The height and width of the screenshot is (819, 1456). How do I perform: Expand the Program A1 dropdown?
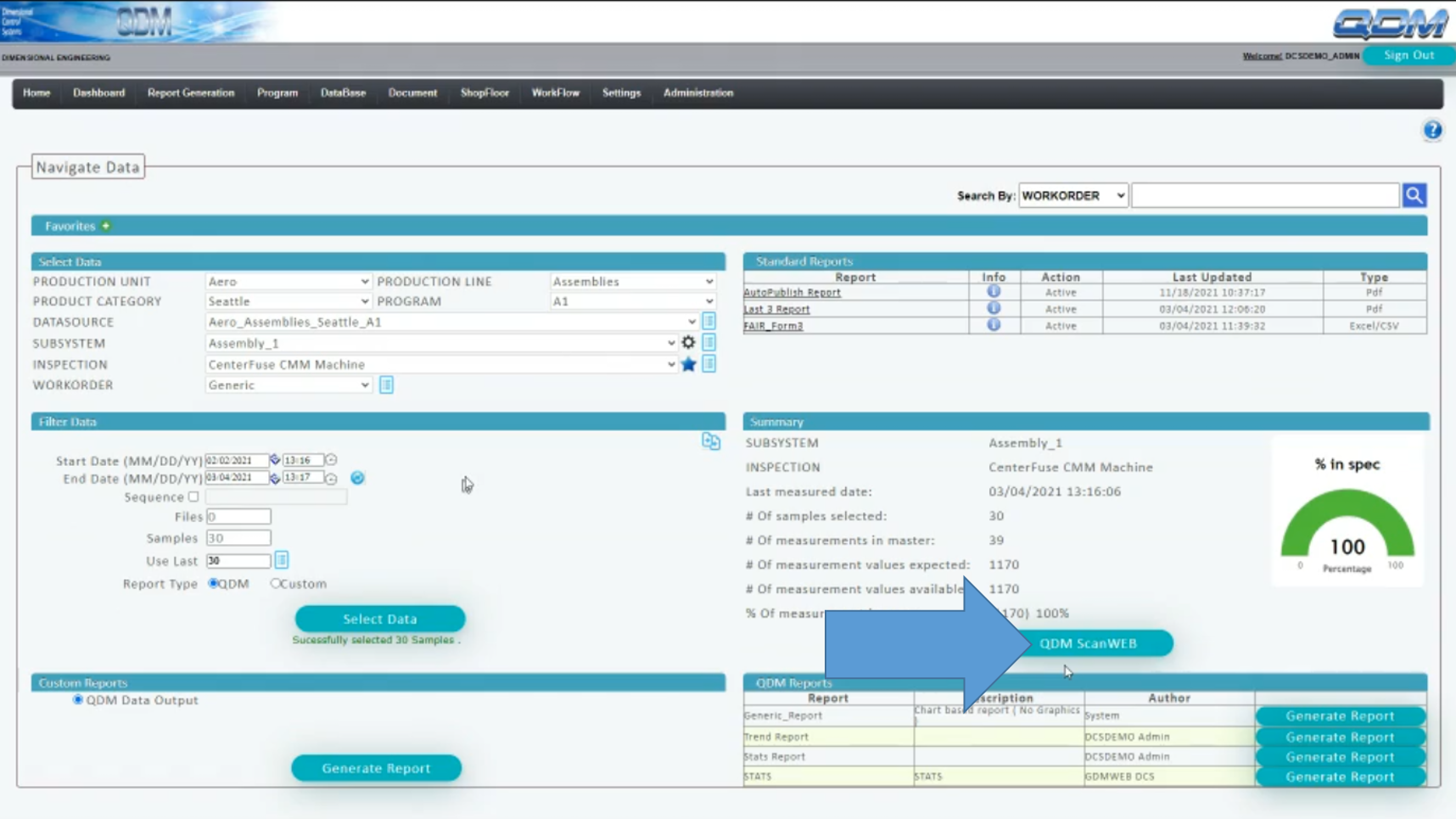click(632, 301)
